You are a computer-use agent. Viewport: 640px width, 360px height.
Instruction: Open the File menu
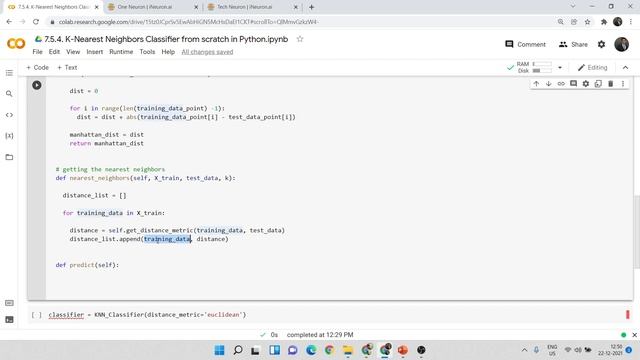[38, 52]
